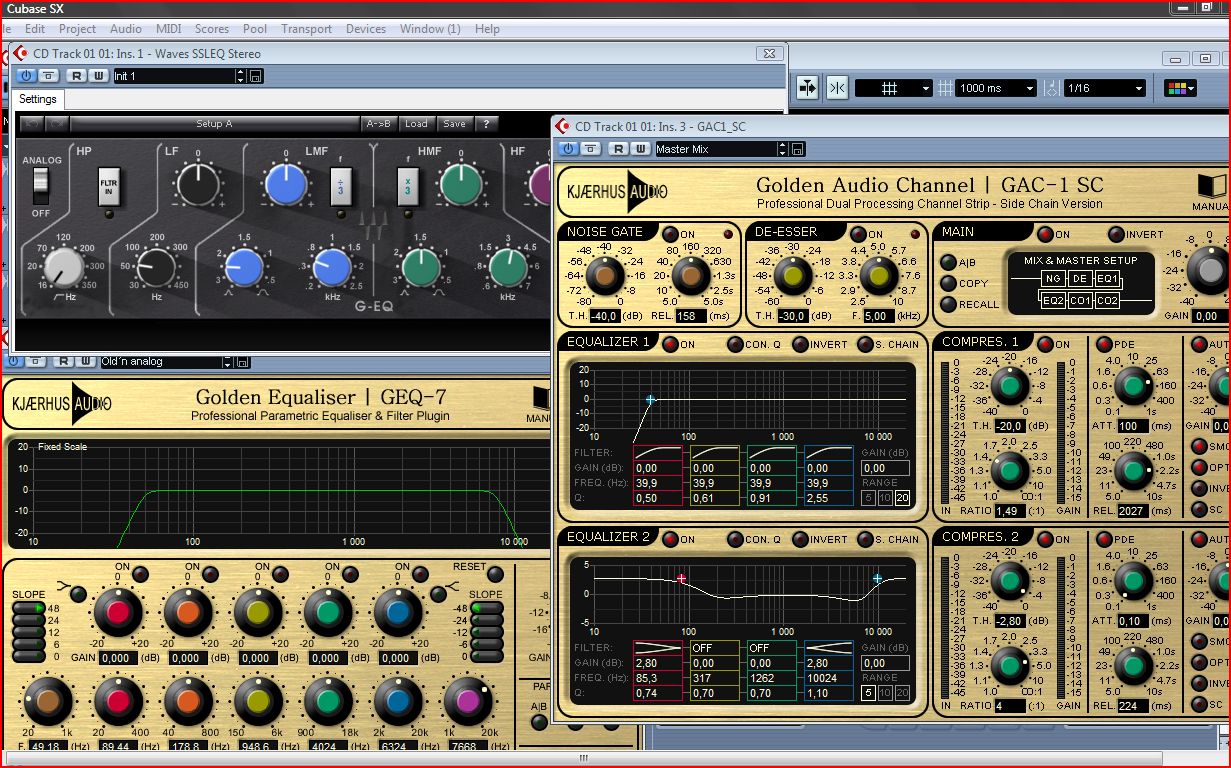Toggle the Cubase Snap icon
1231x768 pixels.
807,88
